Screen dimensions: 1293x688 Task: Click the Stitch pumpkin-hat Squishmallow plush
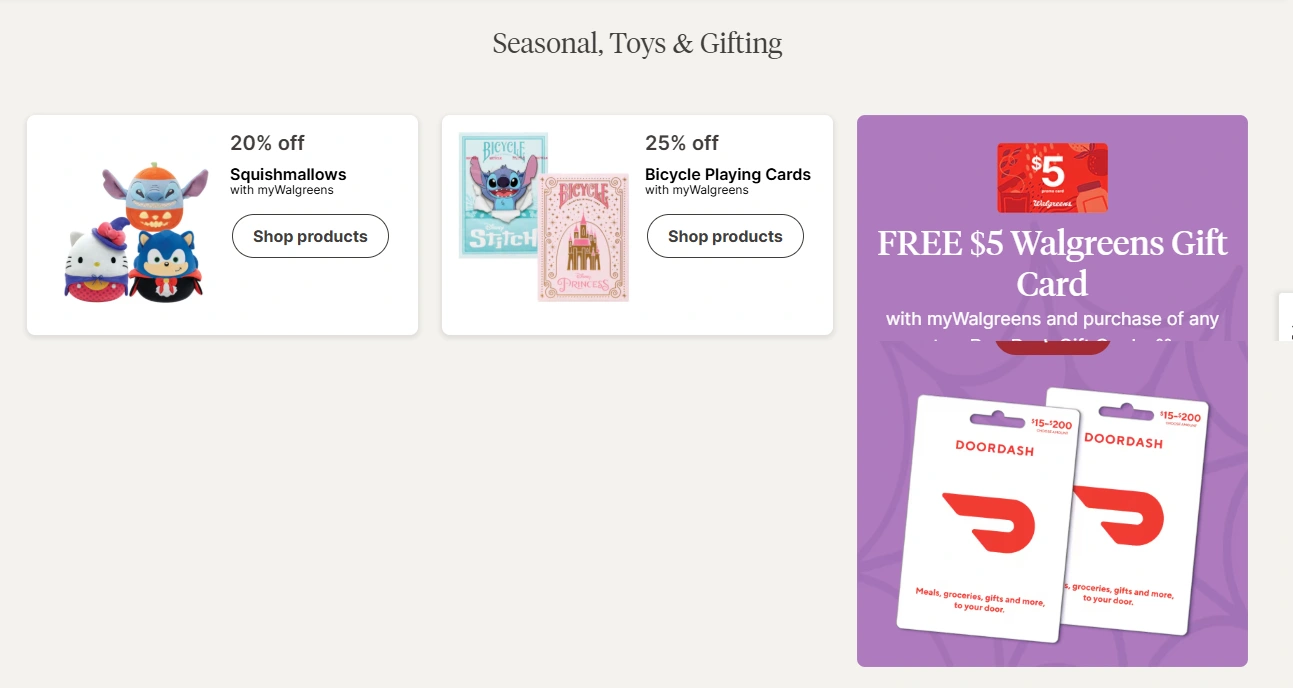click(x=155, y=195)
